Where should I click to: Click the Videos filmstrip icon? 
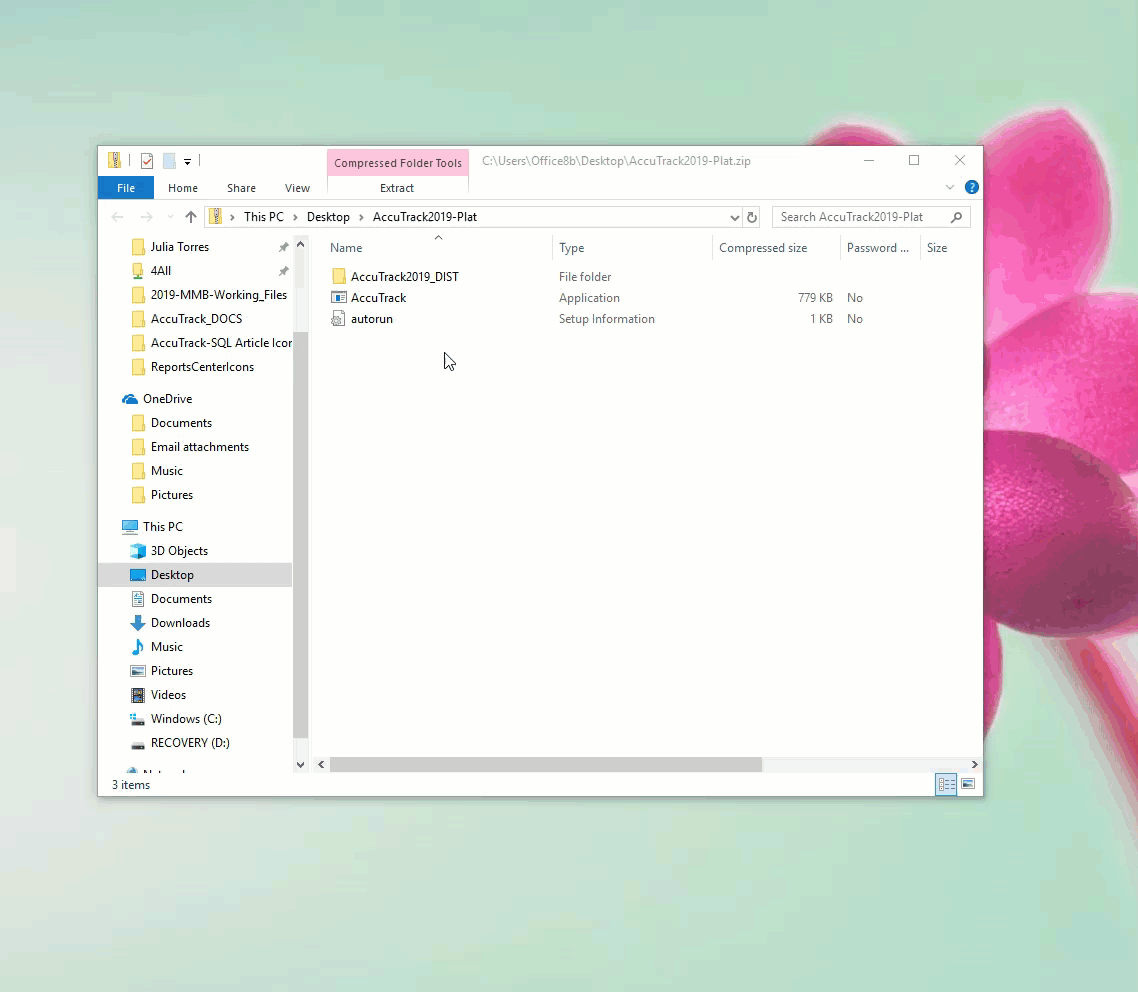coord(137,694)
